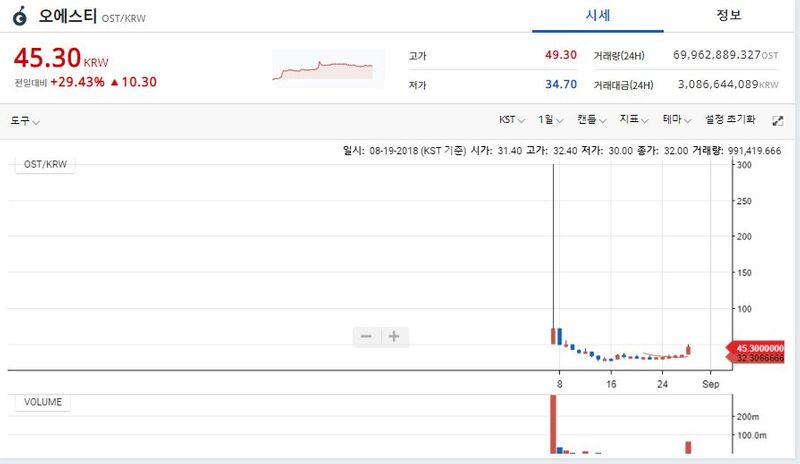Click the OST coin logo icon
Screen dimensions: 800x464
coord(20,16)
